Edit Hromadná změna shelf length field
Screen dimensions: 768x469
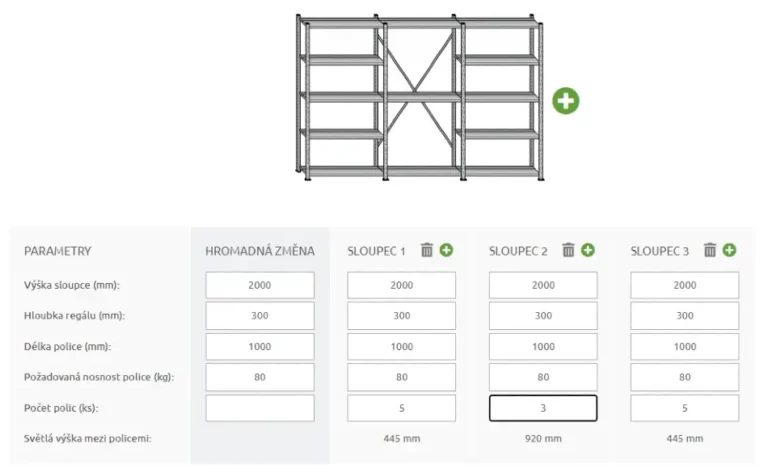260,347
